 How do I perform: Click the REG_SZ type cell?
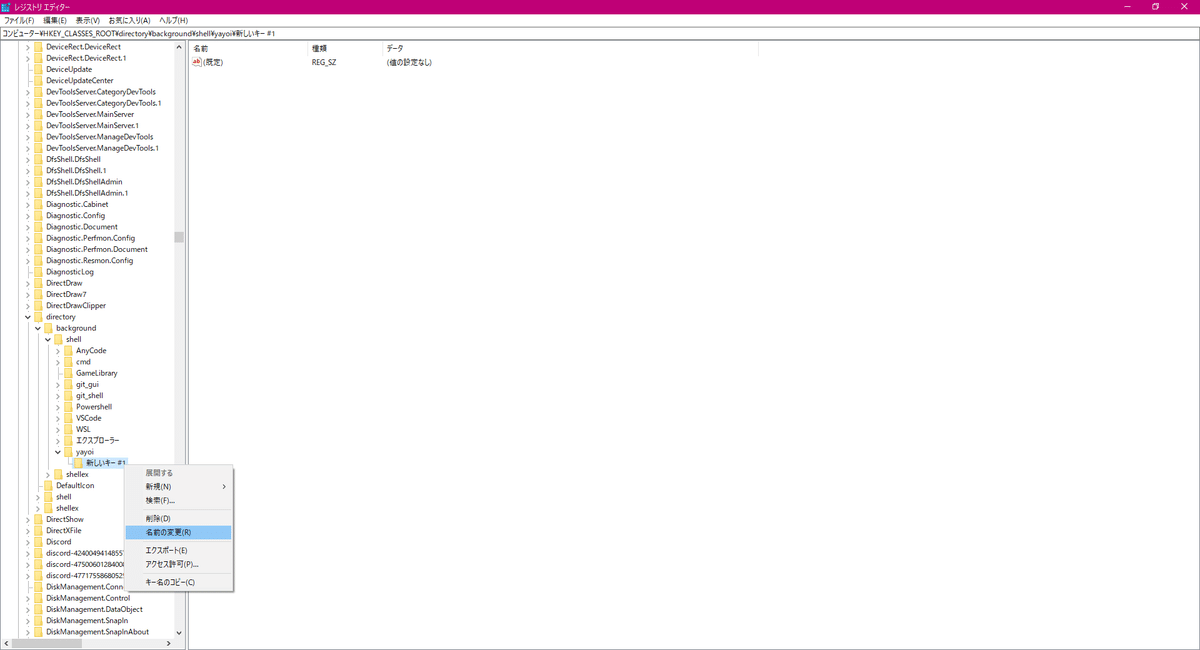324,62
